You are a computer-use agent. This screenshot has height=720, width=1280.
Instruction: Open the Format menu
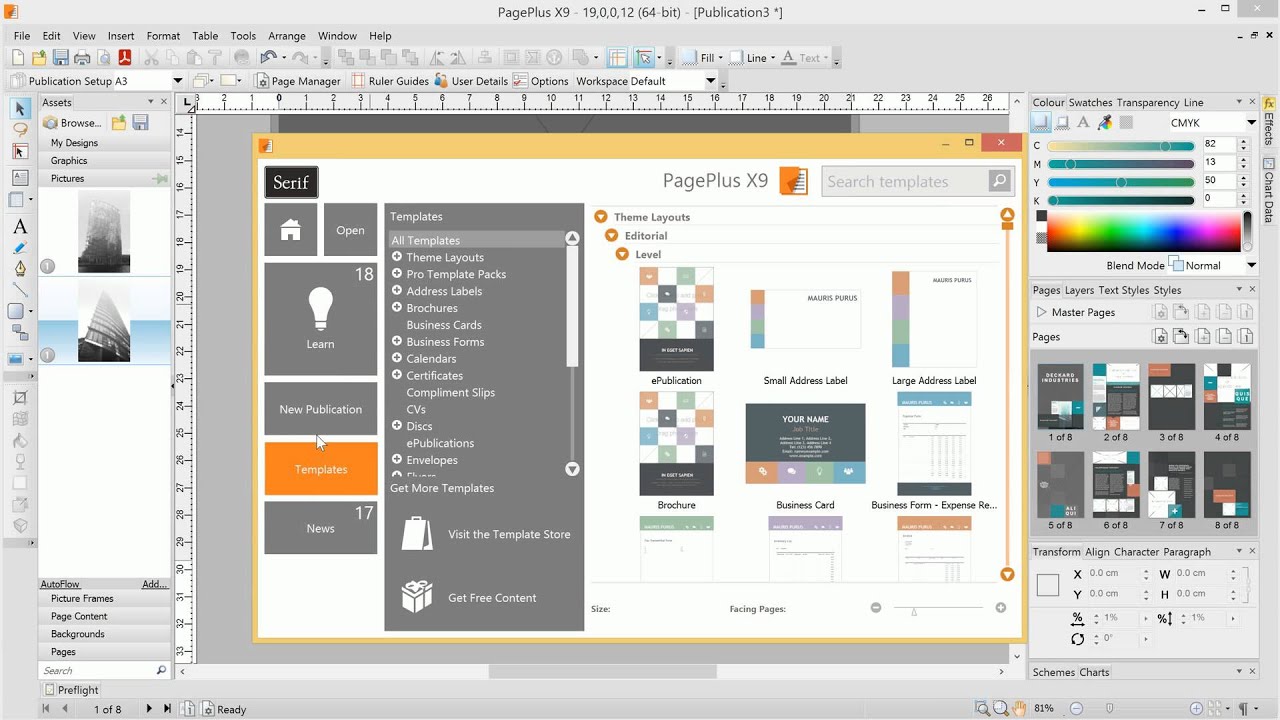coord(163,36)
